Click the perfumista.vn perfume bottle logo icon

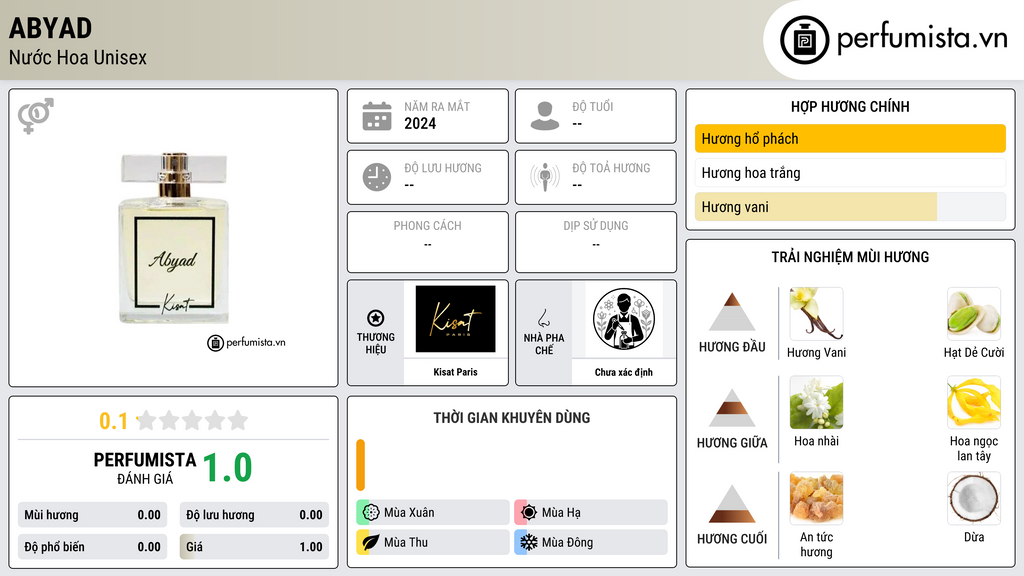coord(804,40)
